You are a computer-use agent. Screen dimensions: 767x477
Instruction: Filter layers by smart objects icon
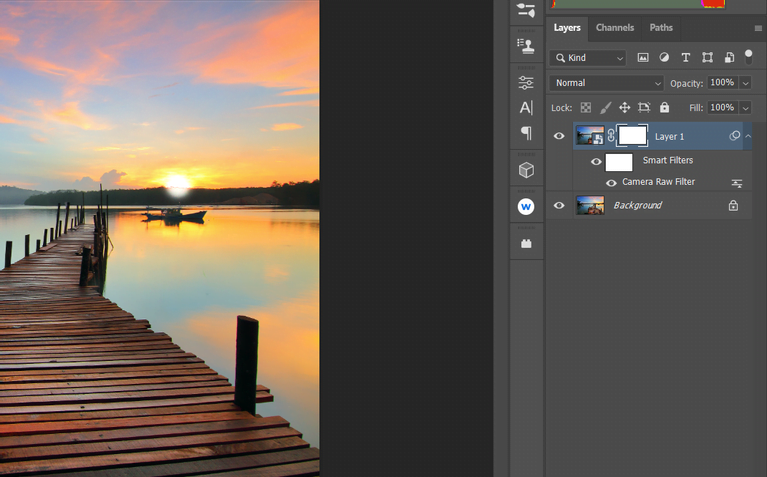(729, 58)
